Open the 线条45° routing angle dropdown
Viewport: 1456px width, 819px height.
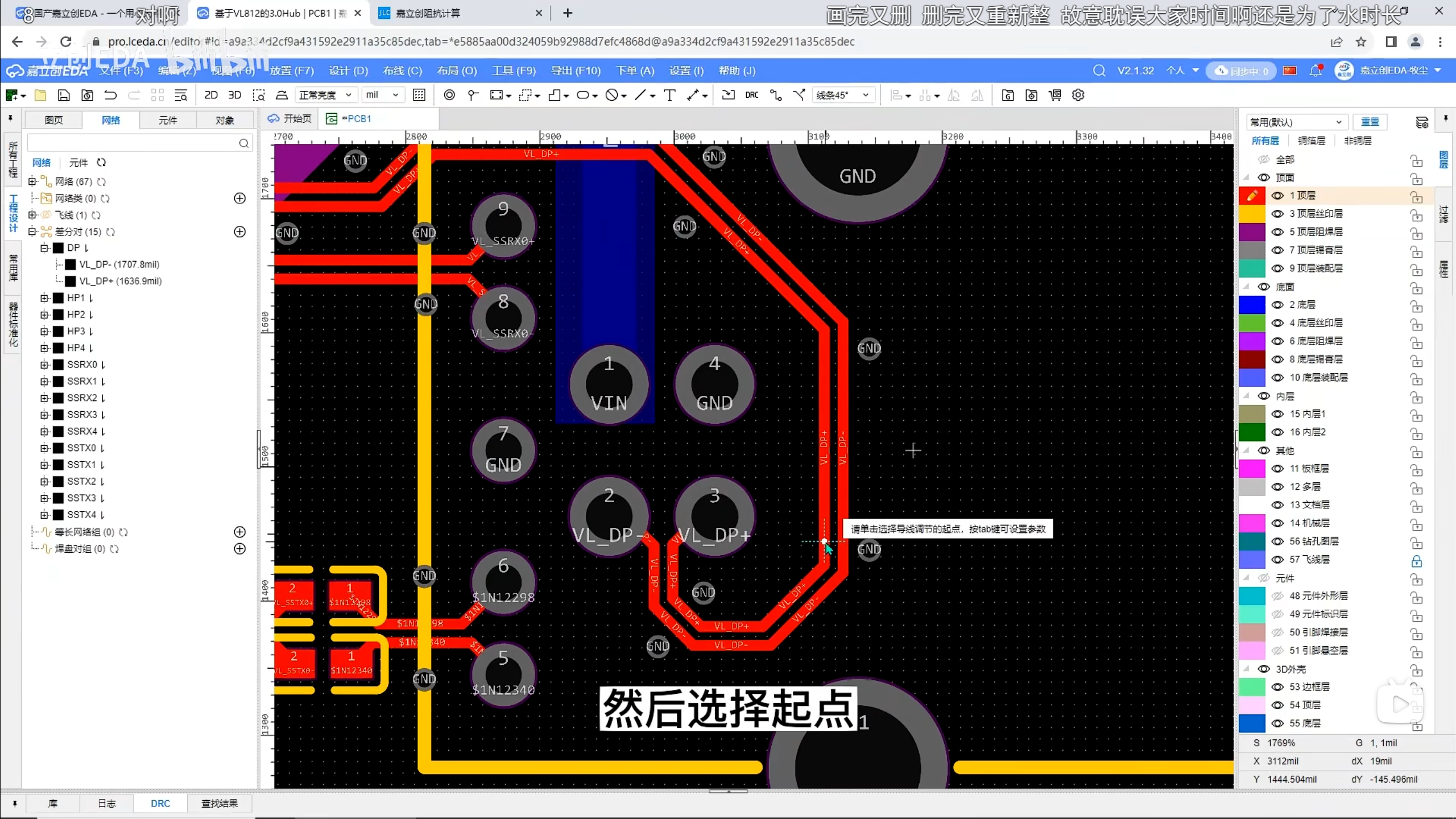pos(842,95)
